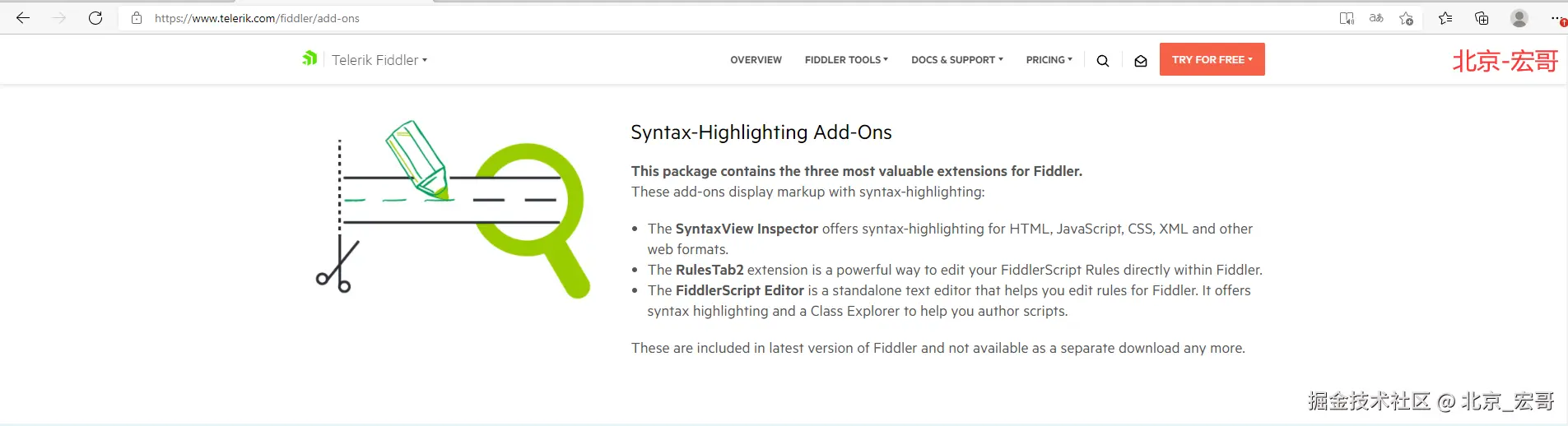1568x426 pixels.
Task: Click the 'These are included in latest version' sentence
Action: point(938,348)
